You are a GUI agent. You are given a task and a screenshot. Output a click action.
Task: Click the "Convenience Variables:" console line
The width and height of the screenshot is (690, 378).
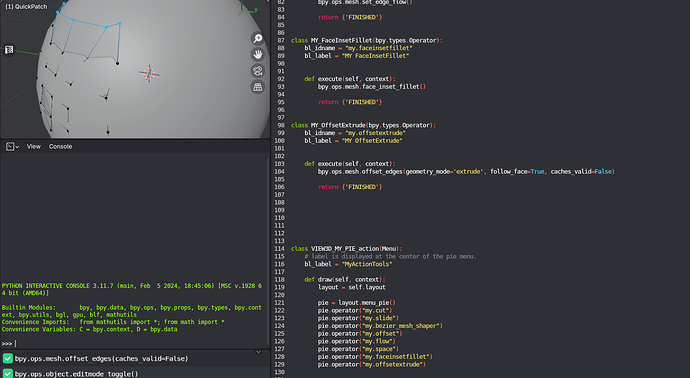(x=89, y=329)
